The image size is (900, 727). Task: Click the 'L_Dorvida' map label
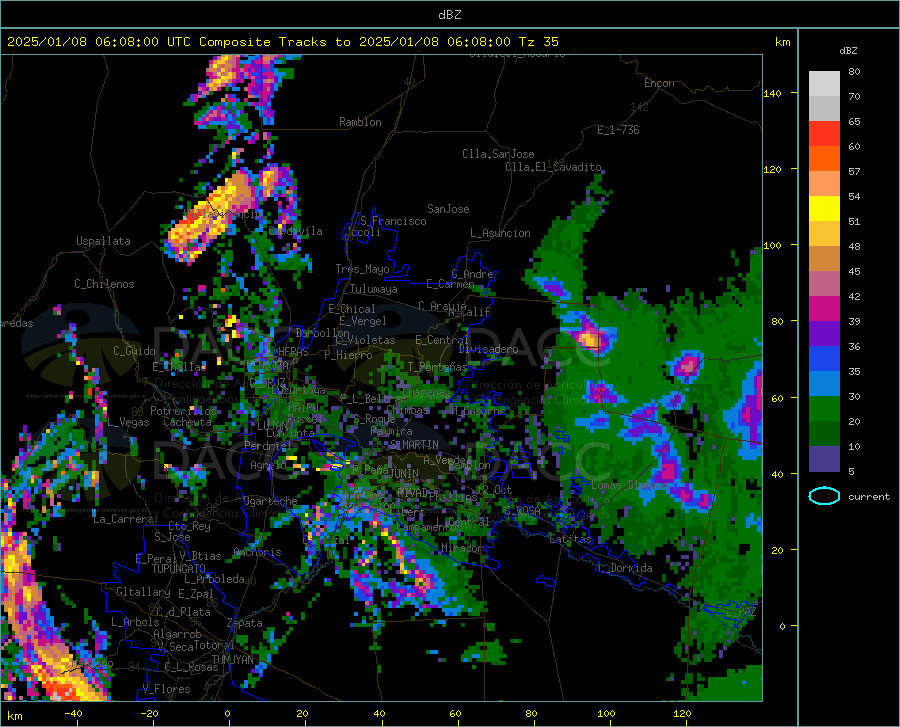(x=624, y=568)
